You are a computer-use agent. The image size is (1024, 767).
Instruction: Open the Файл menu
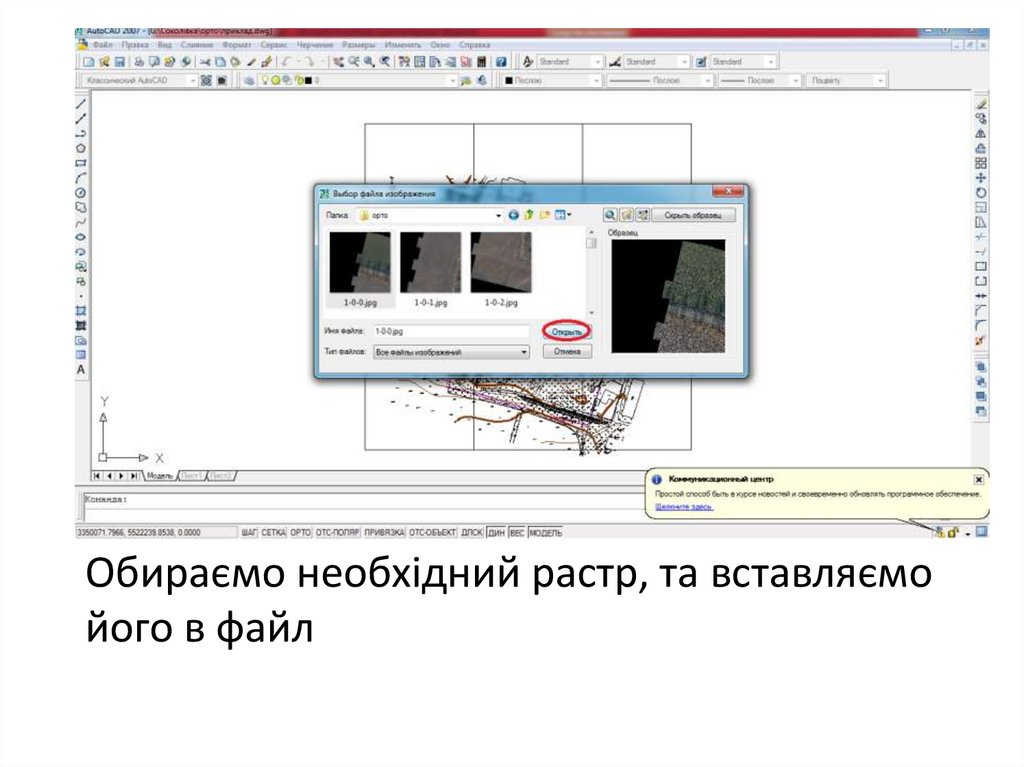[x=103, y=45]
